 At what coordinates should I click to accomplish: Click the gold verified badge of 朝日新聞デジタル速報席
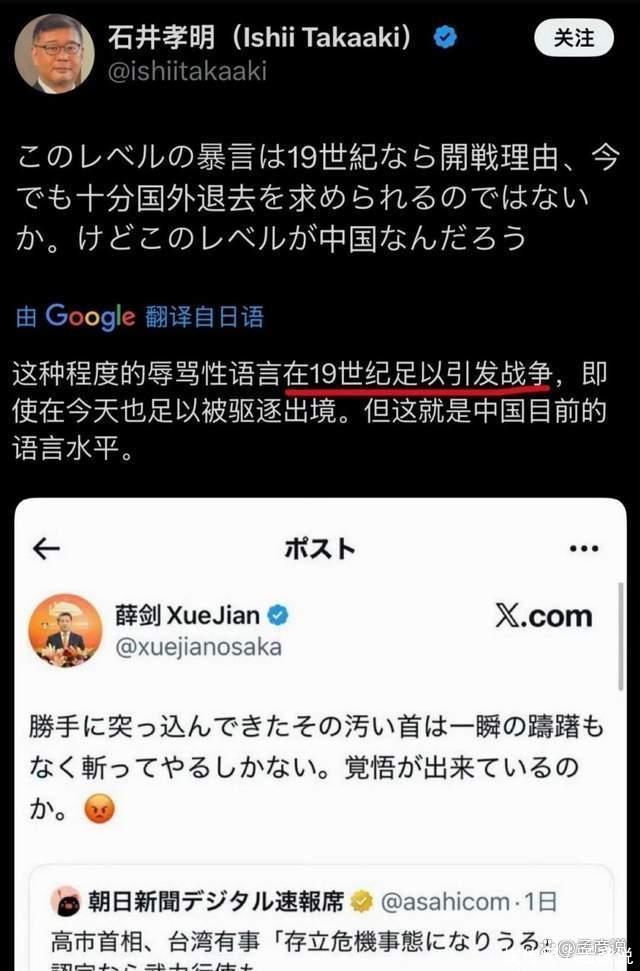point(361,902)
